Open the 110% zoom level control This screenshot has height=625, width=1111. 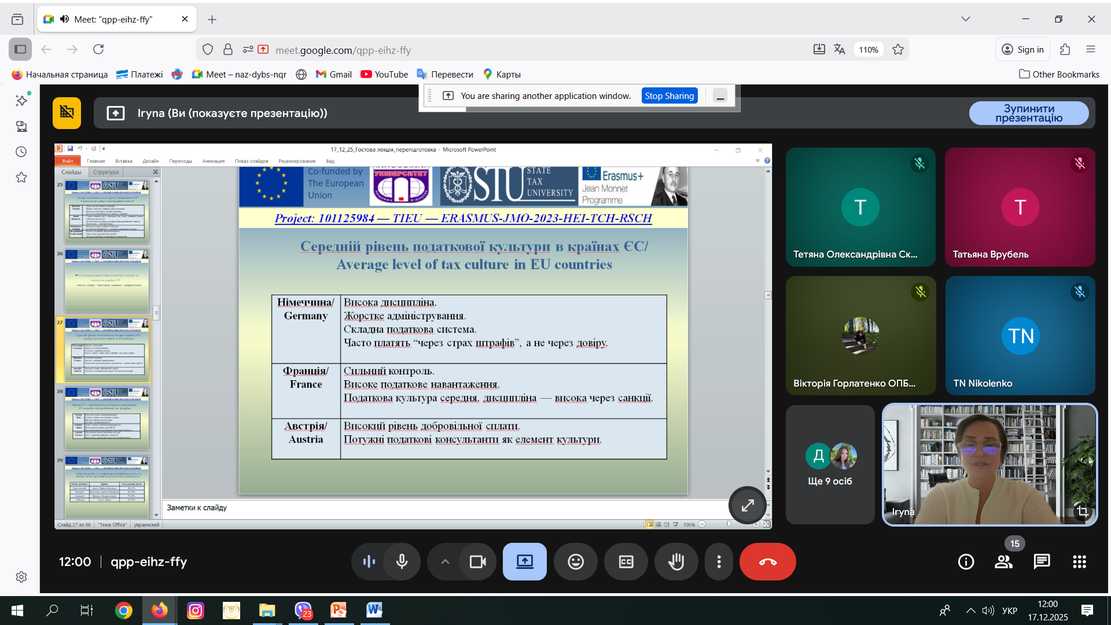(x=868, y=50)
